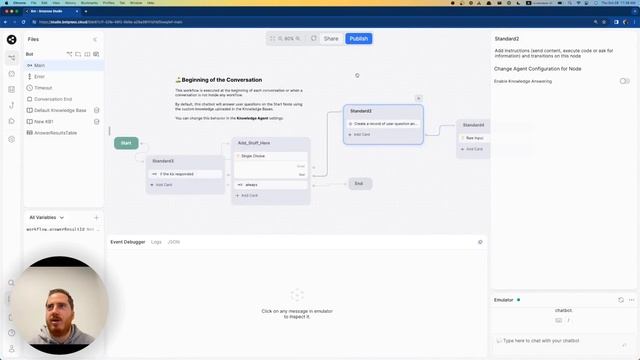Click the 80% zoom level
Image resolution: width=640 pixels, height=360 pixels.
click(x=289, y=38)
